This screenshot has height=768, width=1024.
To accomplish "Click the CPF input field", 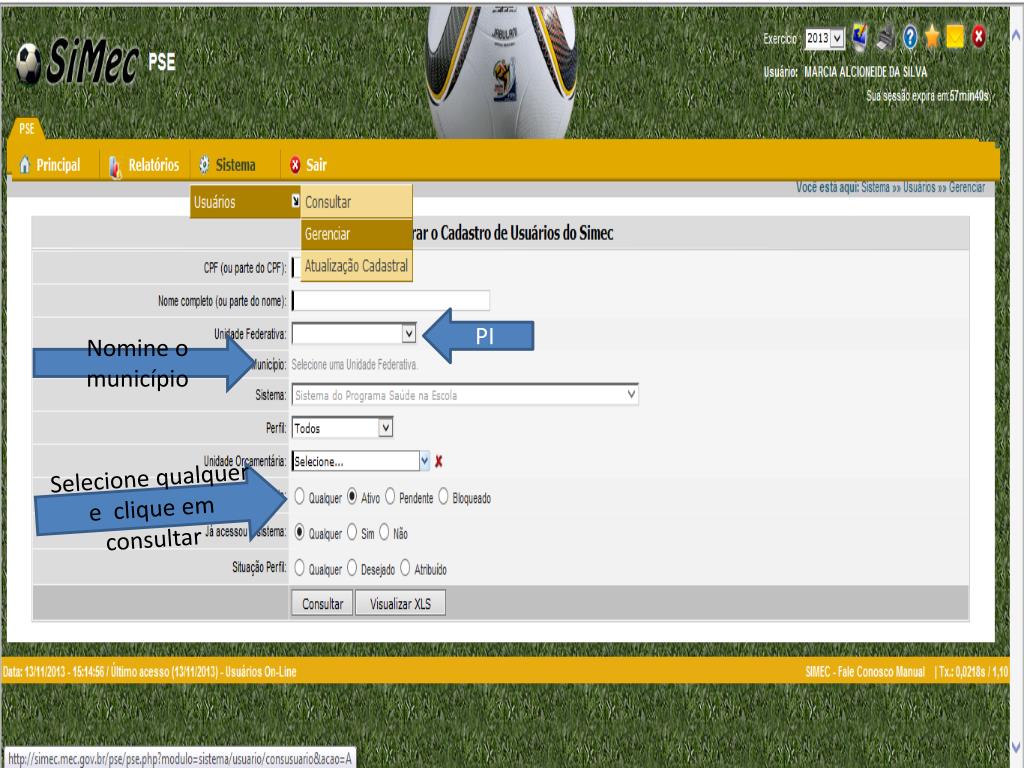I will click(x=296, y=267).
